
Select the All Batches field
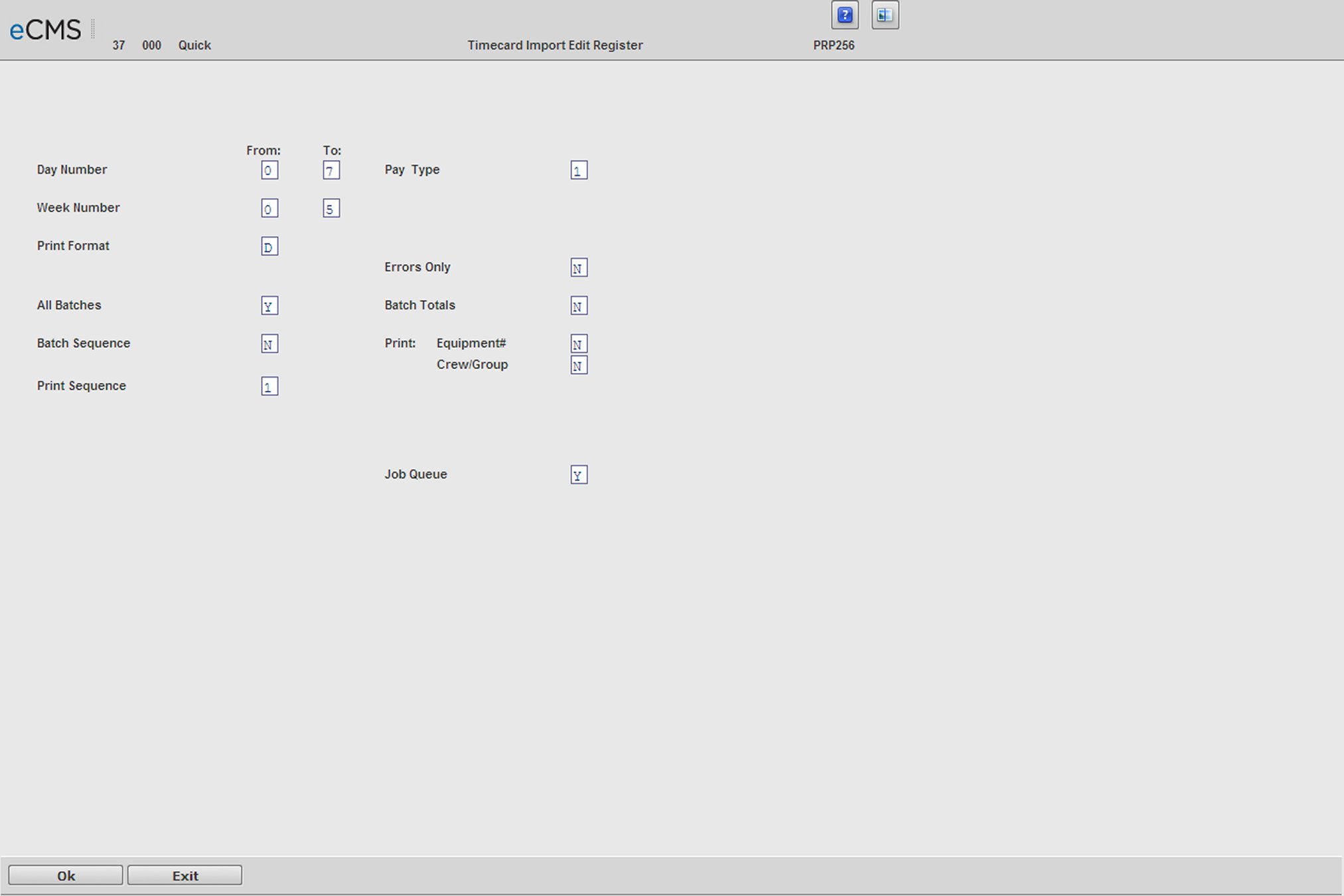269,306
